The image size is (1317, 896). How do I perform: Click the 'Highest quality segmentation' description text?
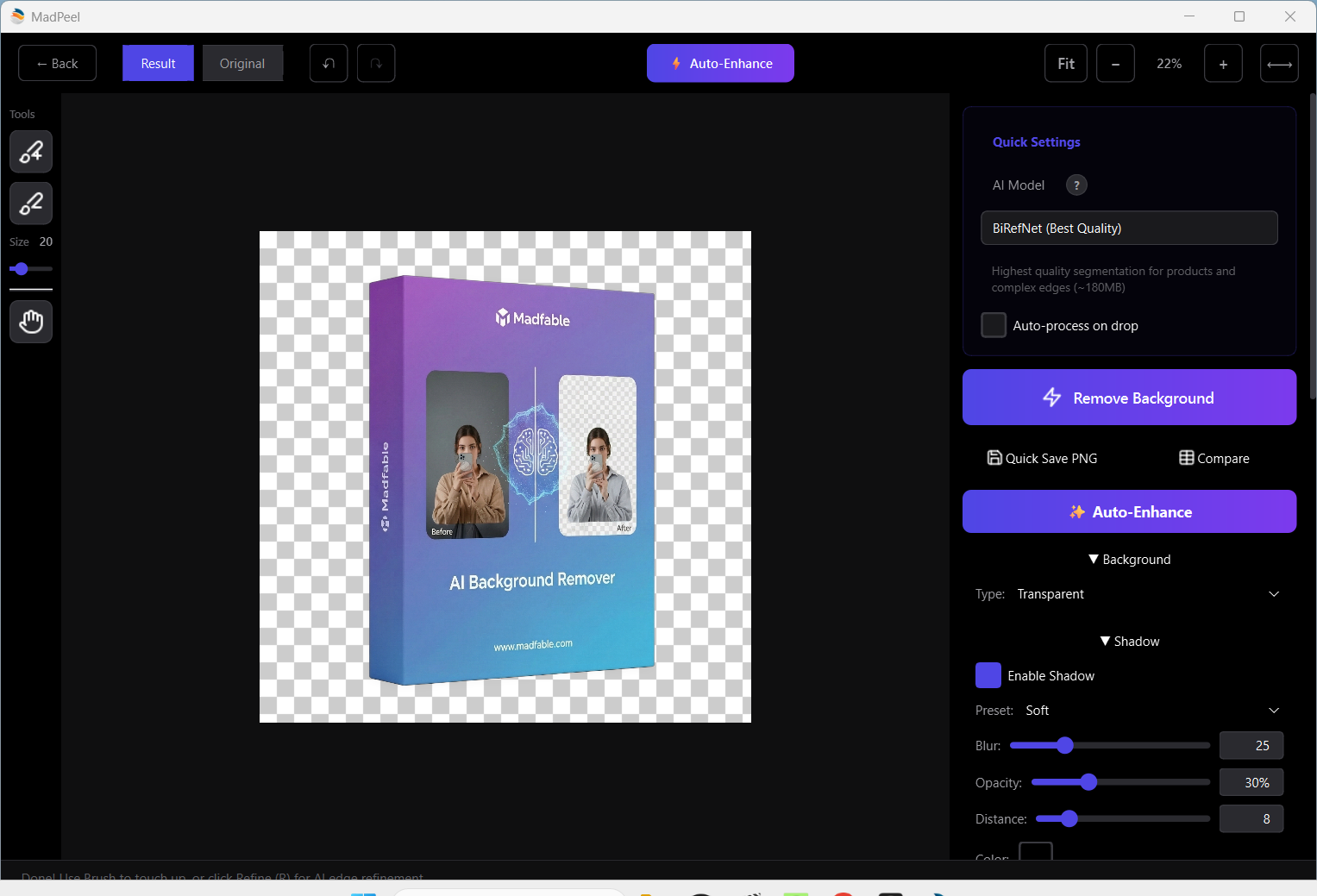coord(1113,279)
